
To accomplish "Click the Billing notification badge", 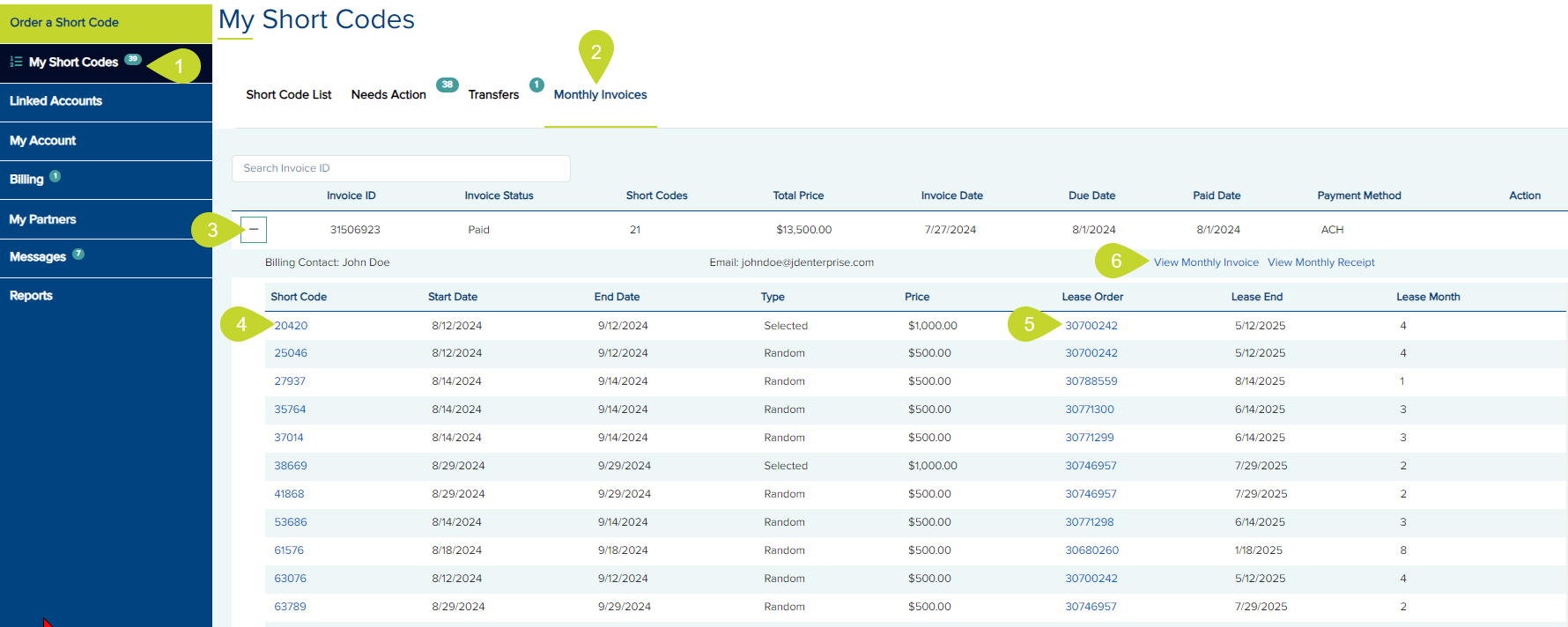I will (x=55, y=176).
